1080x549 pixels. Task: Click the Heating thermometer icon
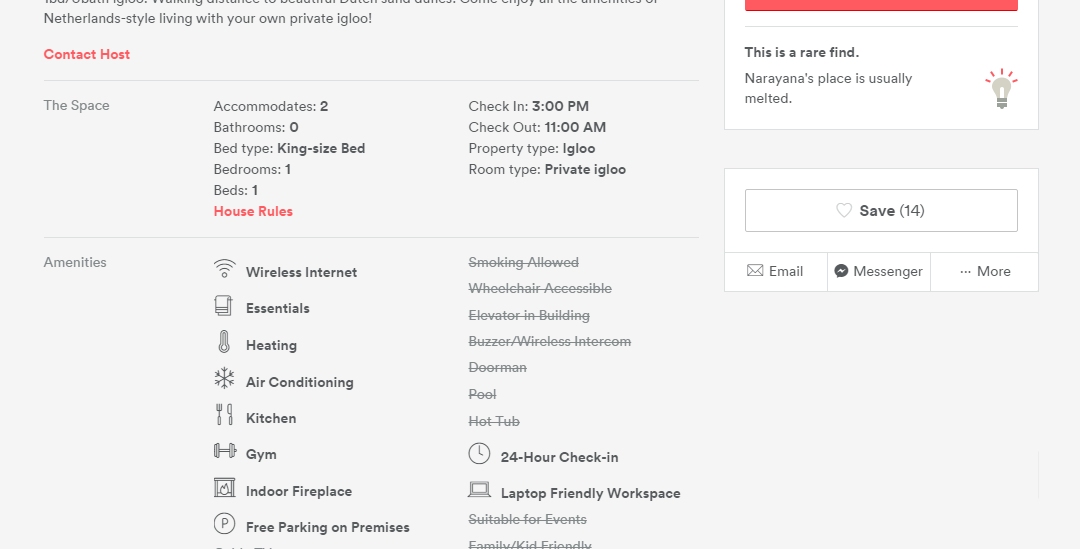[224, 343]
